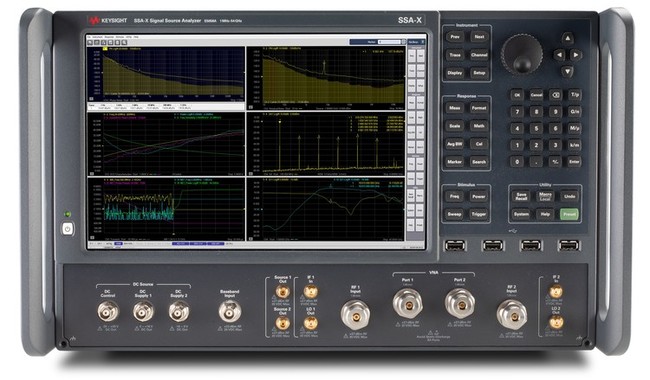Open the Trigger stimulus settings key
Image resolution: width=650 pixels, height=380 pixels.
pyautogui.click(x=479, y=214)
